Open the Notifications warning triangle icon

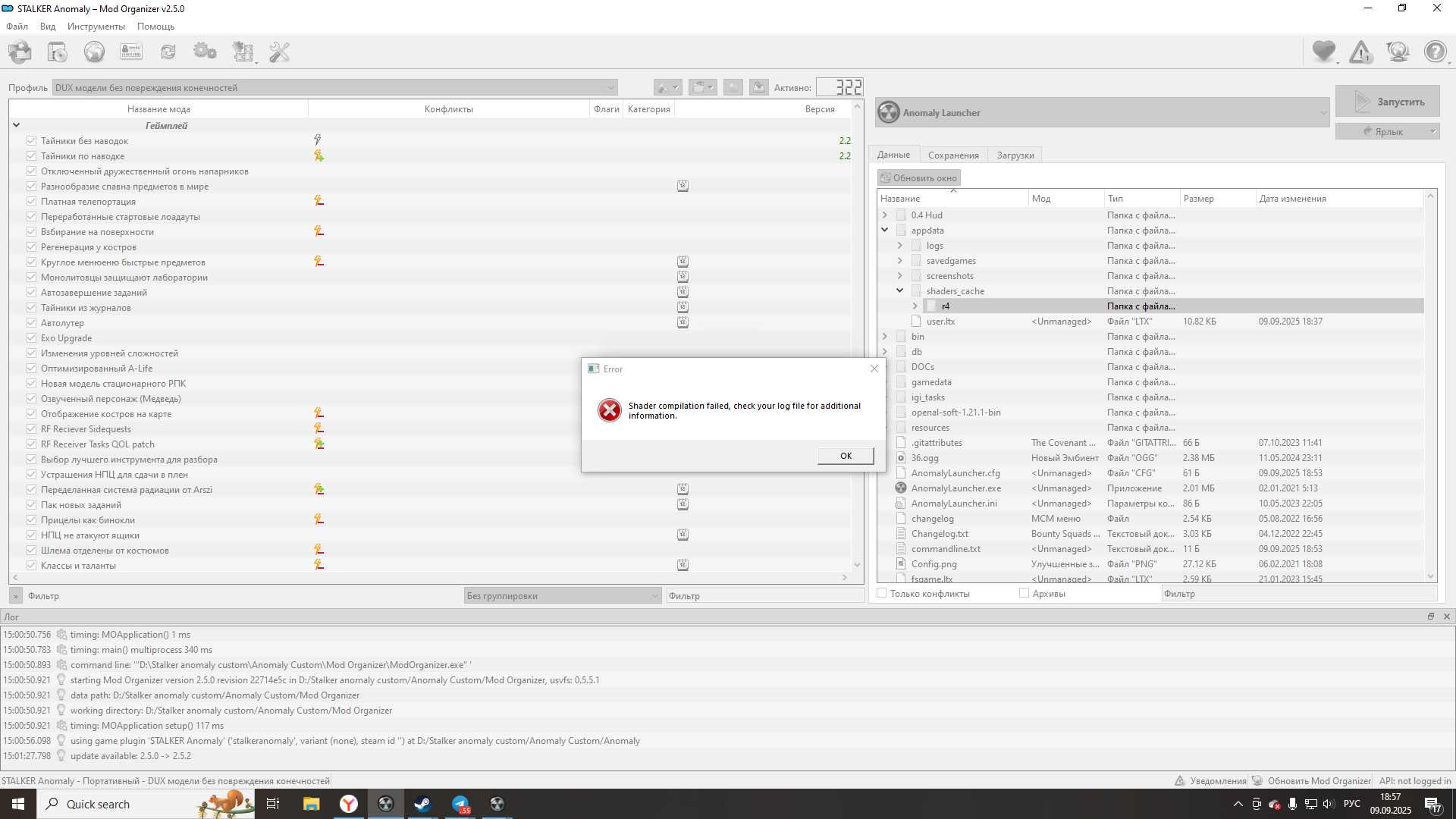(x=1361, y=52)
